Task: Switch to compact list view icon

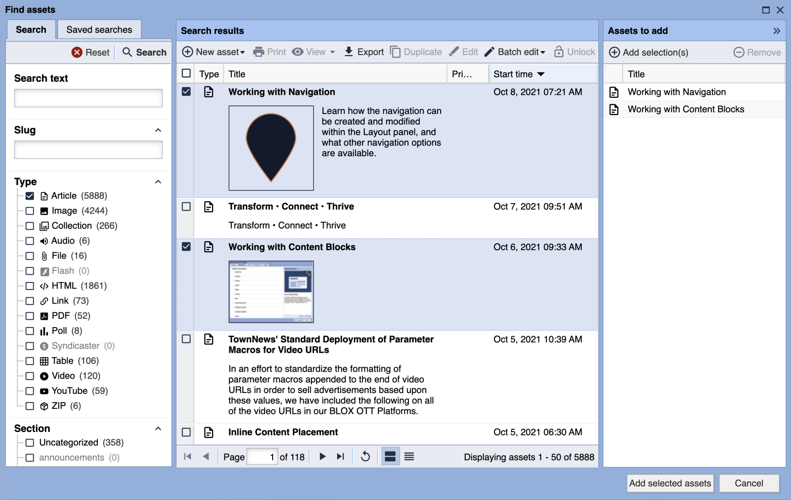Action: (409, 457)
